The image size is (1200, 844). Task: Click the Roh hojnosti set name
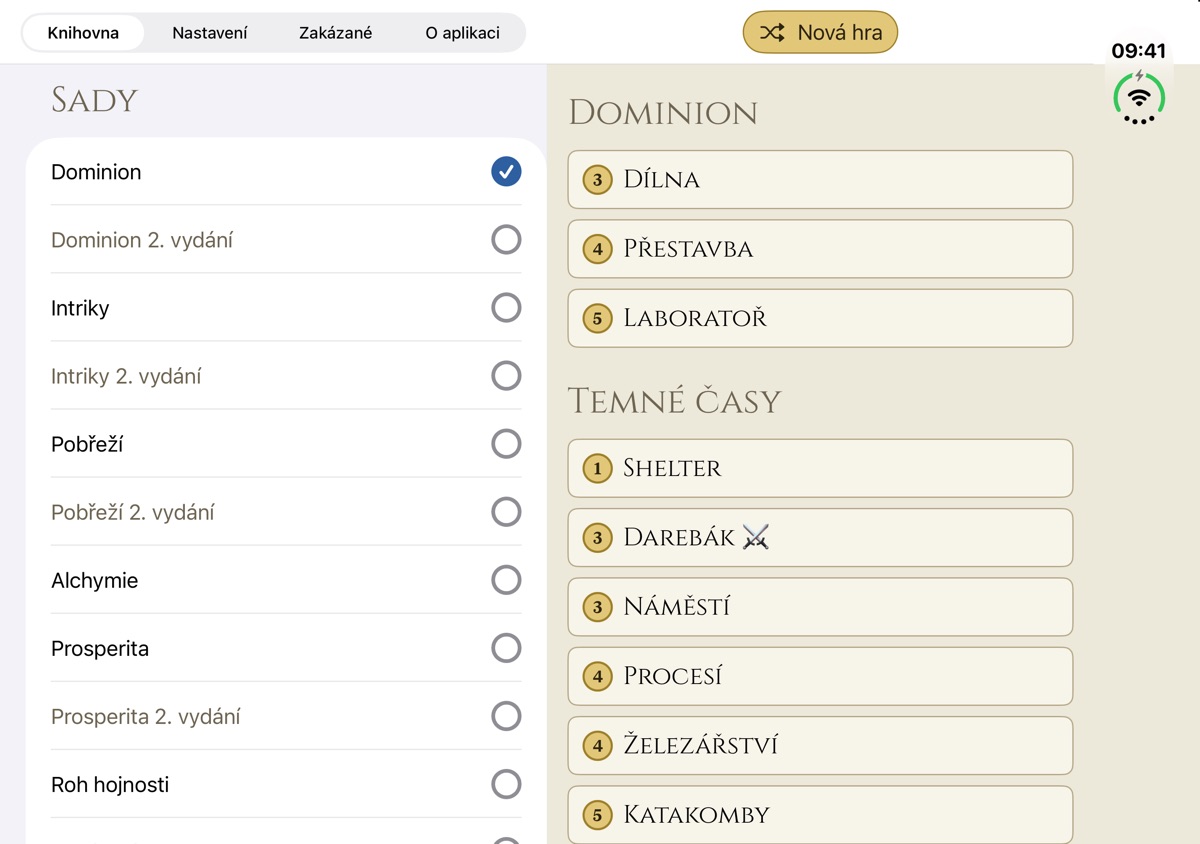point(110,785)
